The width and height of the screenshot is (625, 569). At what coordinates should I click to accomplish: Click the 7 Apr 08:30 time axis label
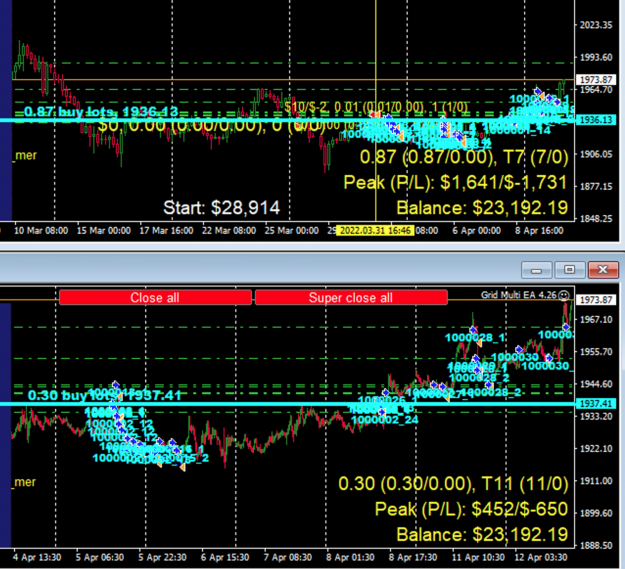(288, 557)
